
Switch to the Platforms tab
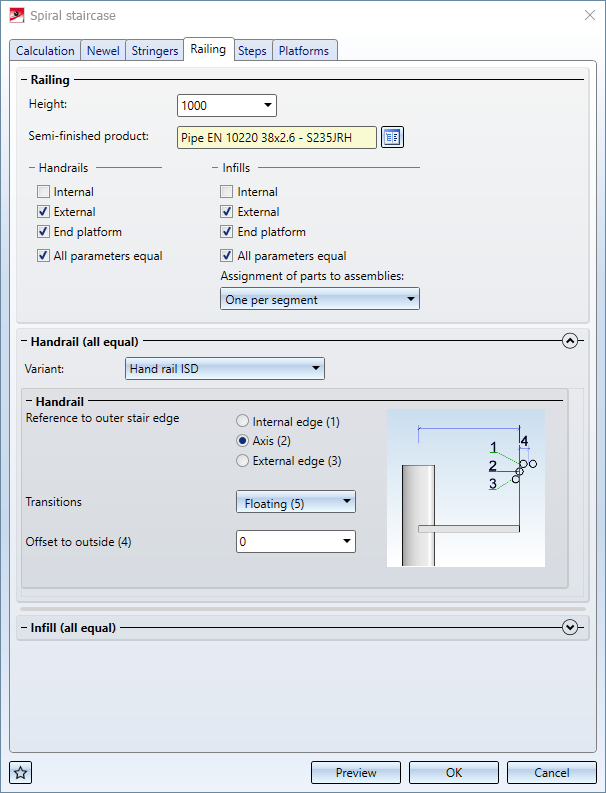pos(304,51)
